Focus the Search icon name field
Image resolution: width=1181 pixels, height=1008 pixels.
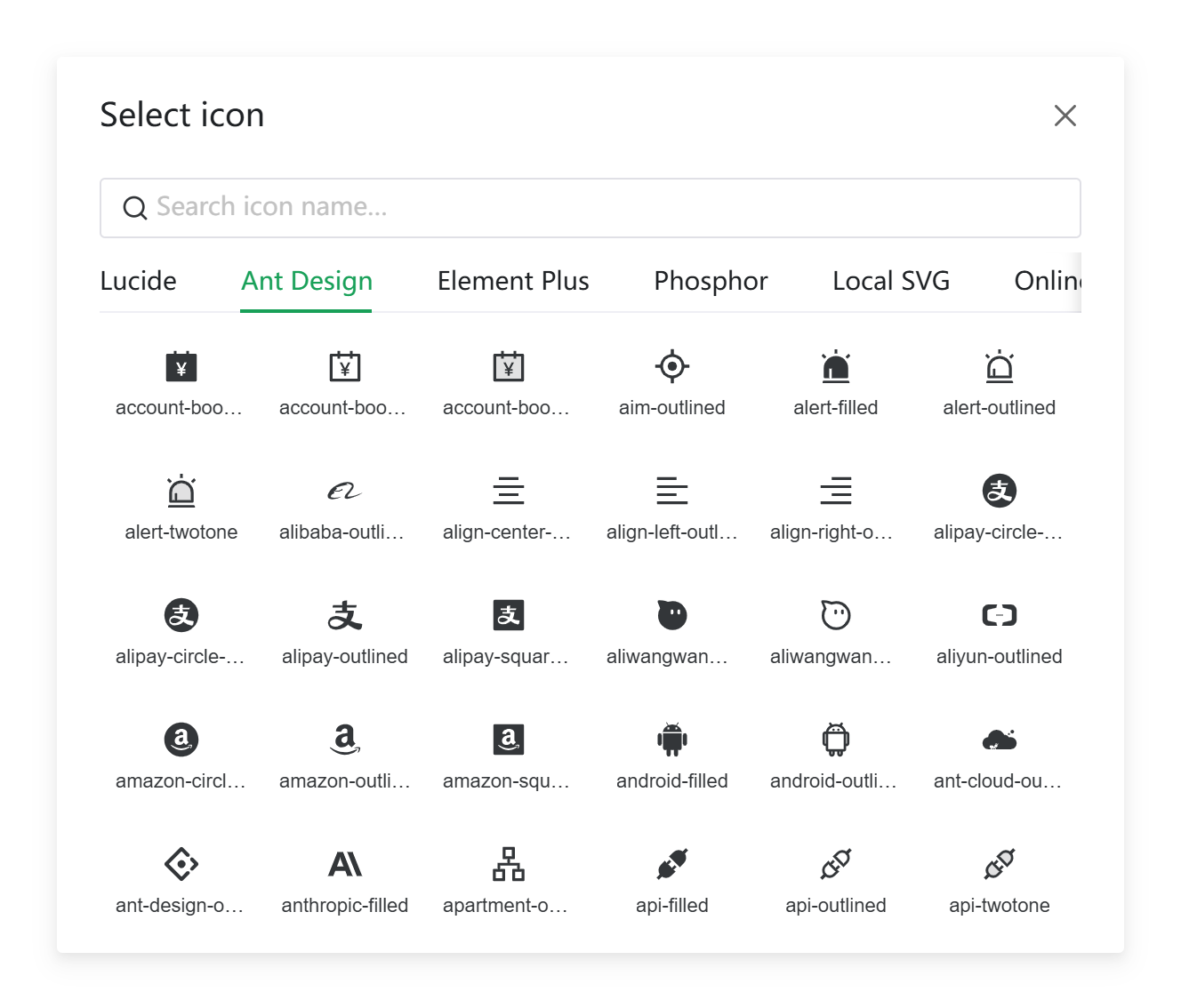(x=590, y=208)
